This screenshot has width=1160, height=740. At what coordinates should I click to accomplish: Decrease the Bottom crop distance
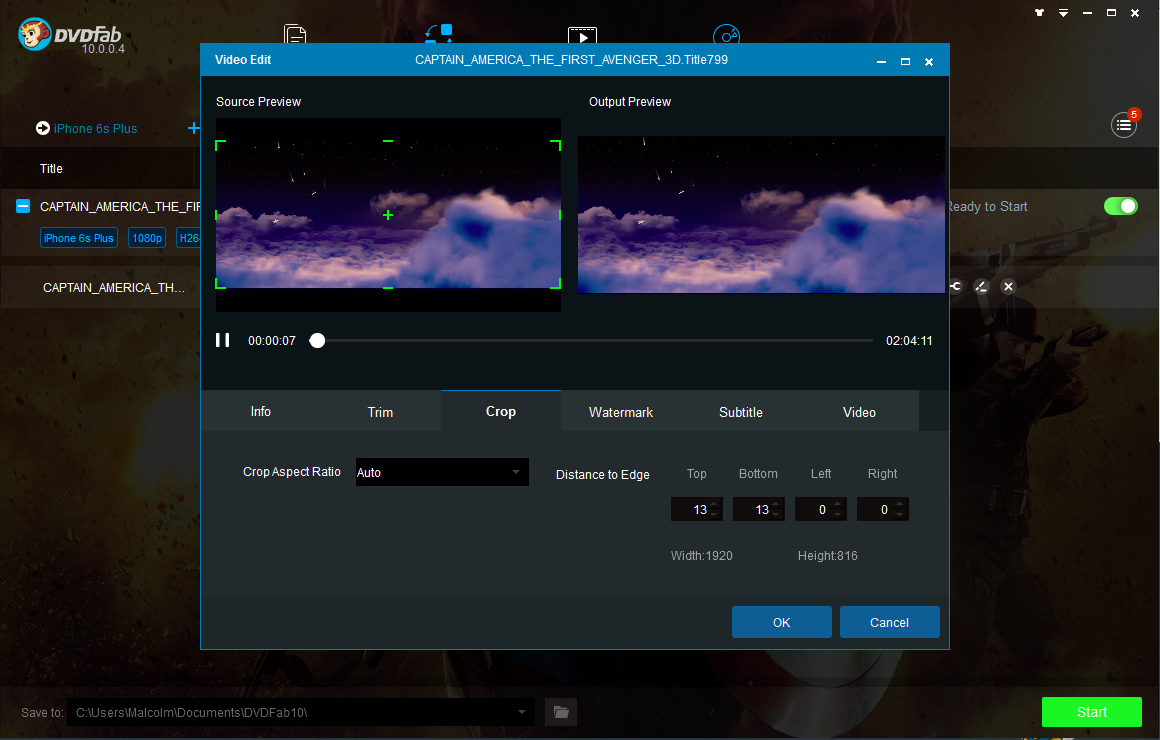(x=776, y=514)
